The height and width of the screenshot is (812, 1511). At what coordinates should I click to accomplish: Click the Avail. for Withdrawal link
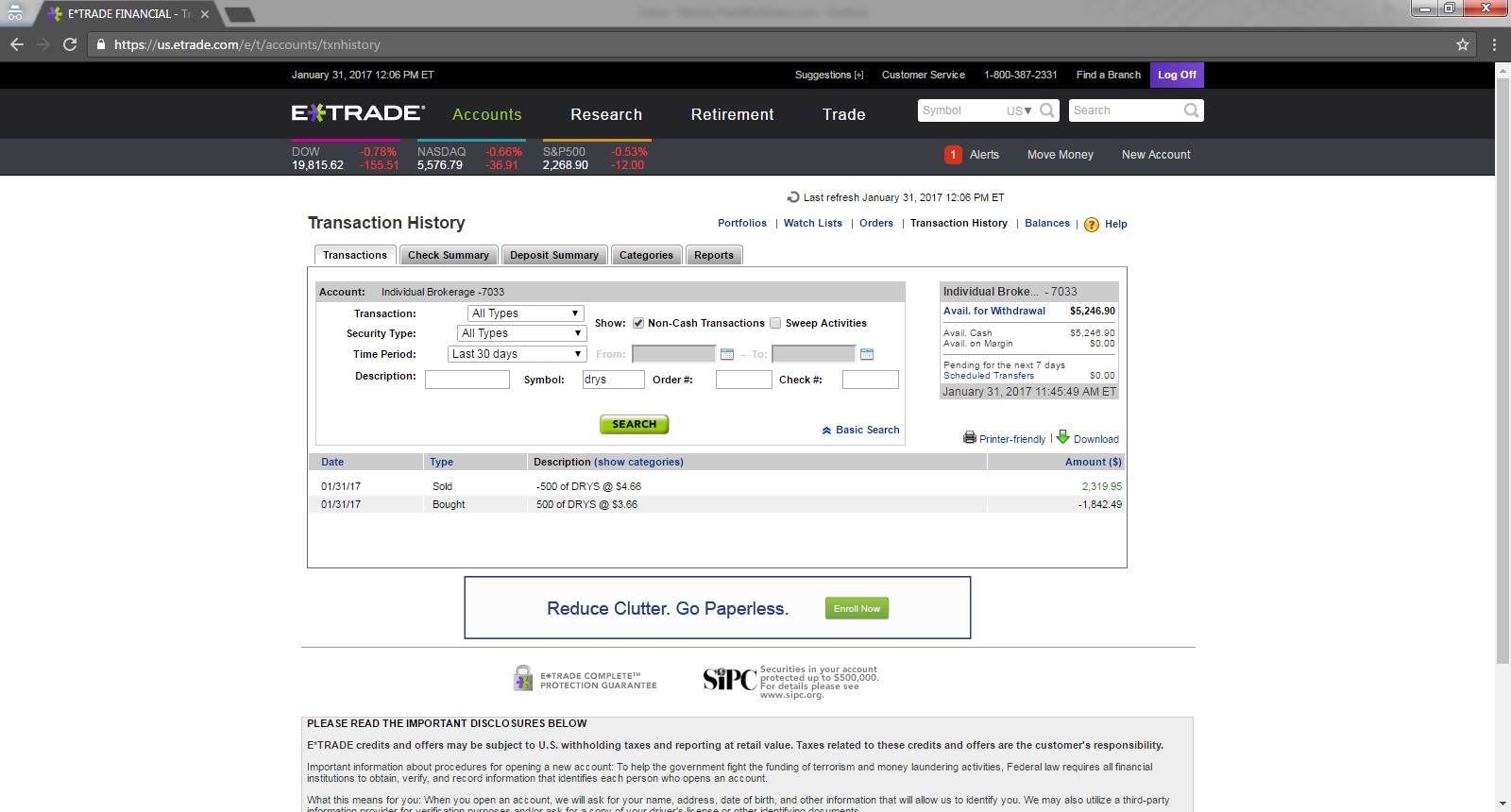(994, 311)
